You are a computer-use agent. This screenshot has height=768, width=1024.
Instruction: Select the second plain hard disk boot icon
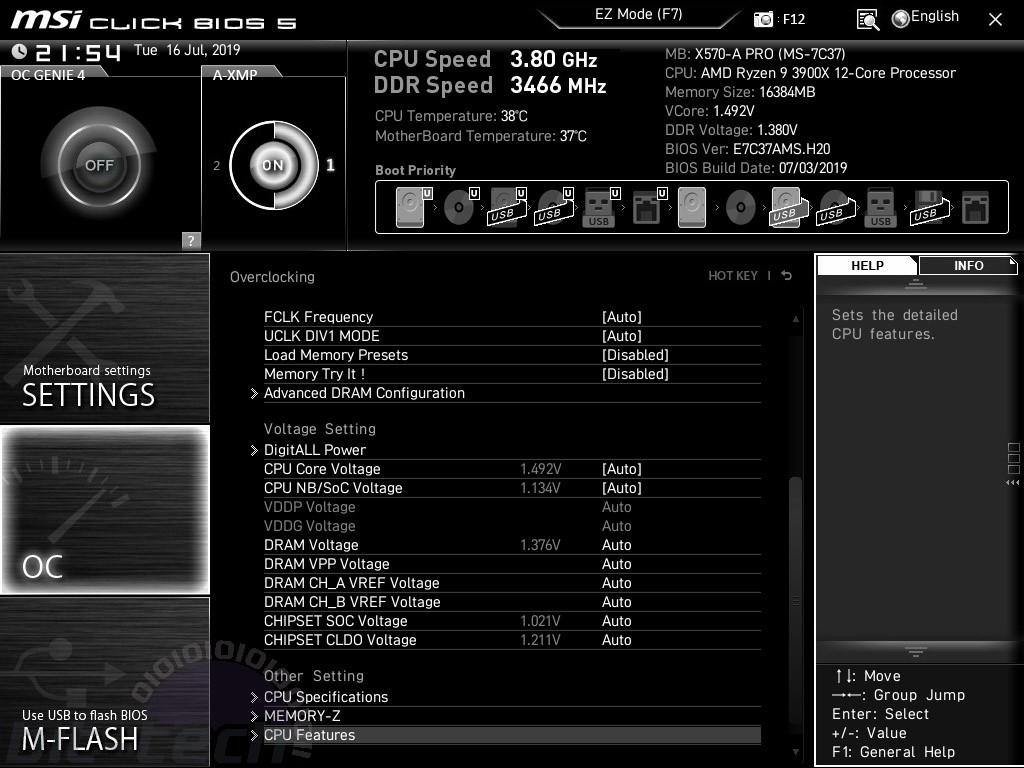692,207
